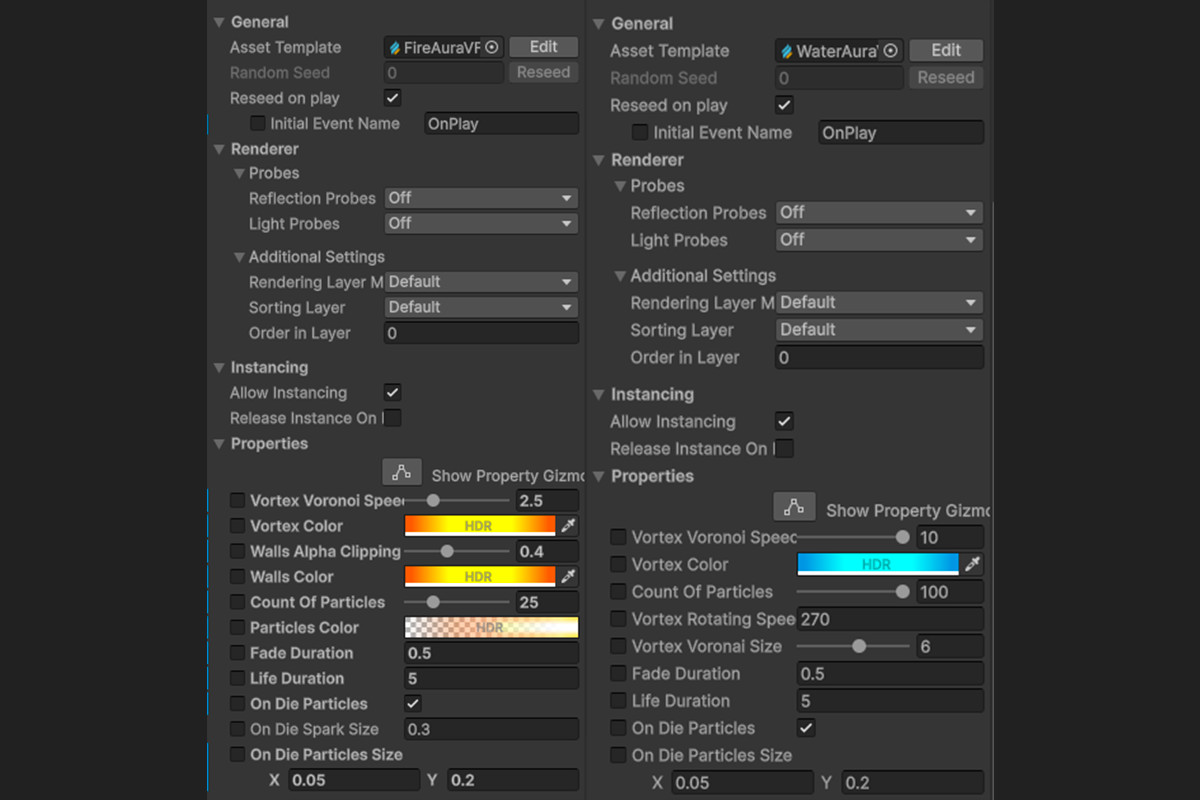Click Edit button beside FireAura template

point(544,47)
